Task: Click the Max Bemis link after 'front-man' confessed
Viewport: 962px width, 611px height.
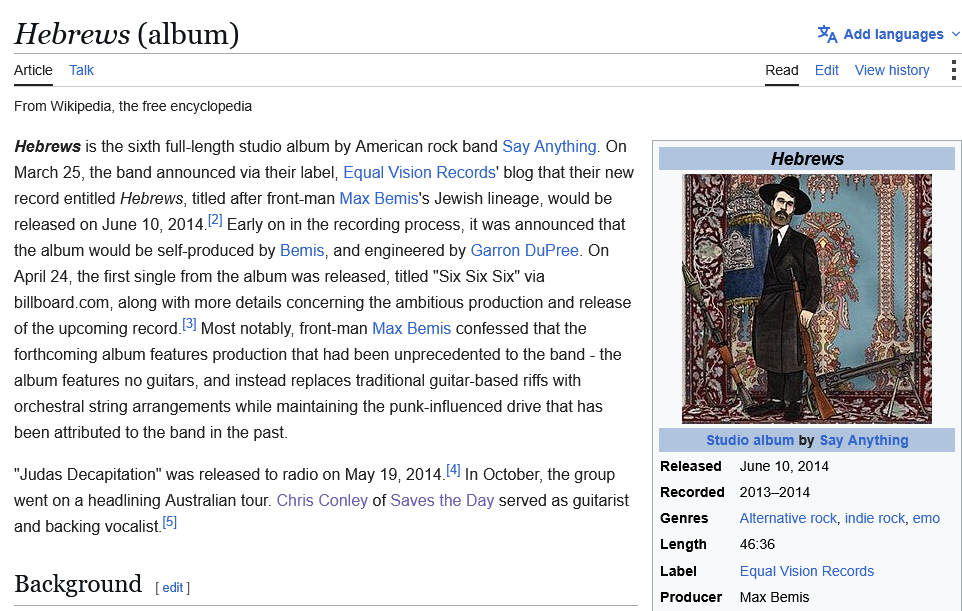Action: pos(412,328)
